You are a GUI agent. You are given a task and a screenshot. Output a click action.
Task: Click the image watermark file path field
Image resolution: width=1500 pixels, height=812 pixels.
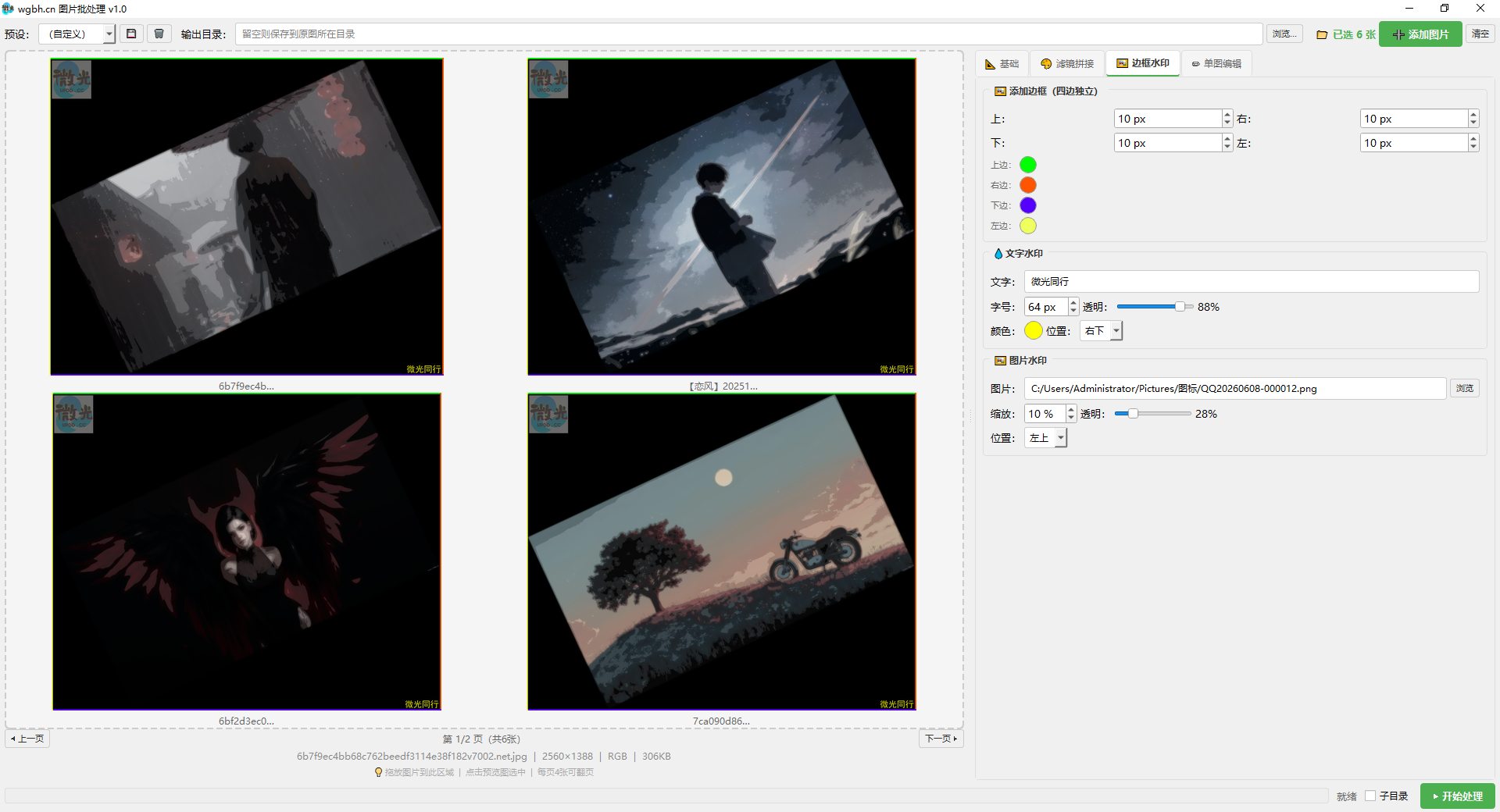(x=1235, y=388)
